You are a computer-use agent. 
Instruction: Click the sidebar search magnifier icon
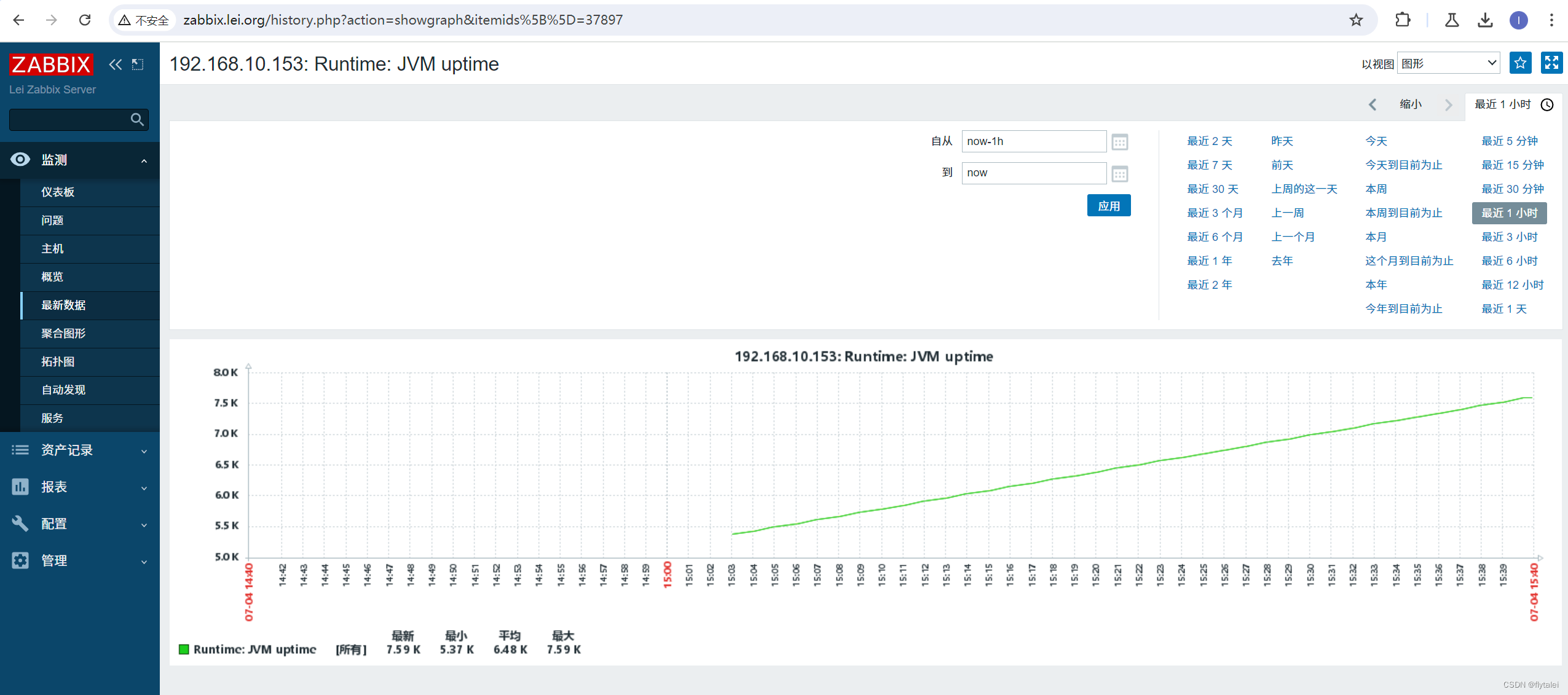tap(137, 119)
